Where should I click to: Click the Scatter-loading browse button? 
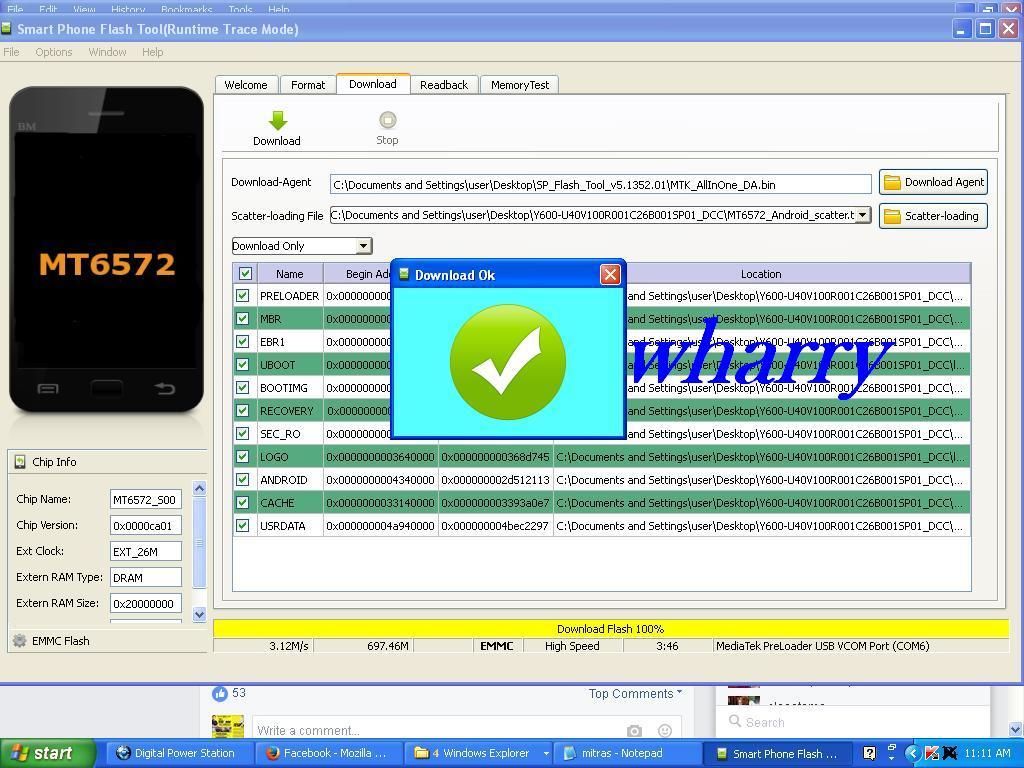pos(932,216)
